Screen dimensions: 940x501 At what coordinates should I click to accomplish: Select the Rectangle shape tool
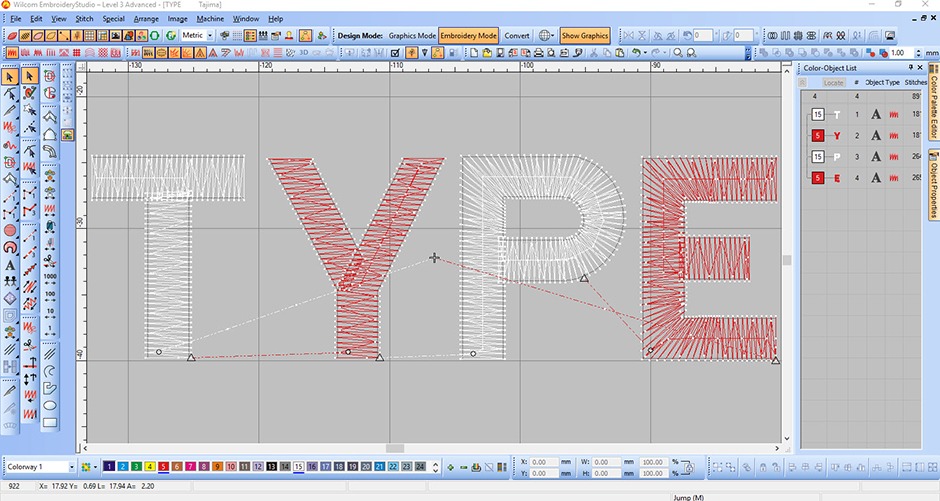click(50, 422)
